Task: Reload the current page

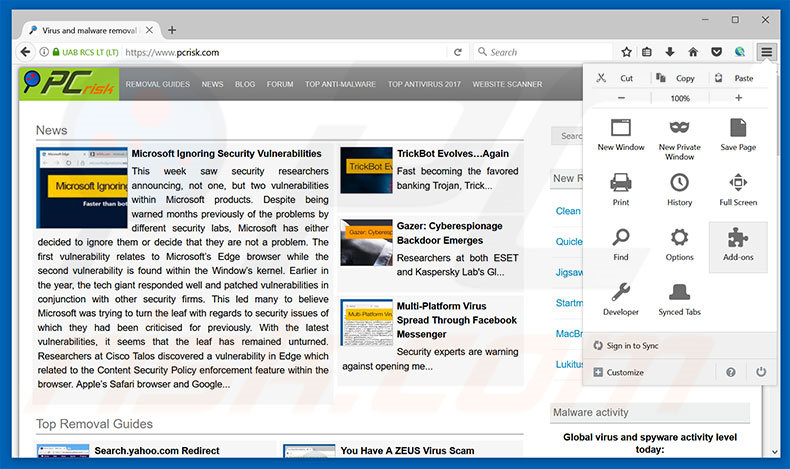Action: 457,52
